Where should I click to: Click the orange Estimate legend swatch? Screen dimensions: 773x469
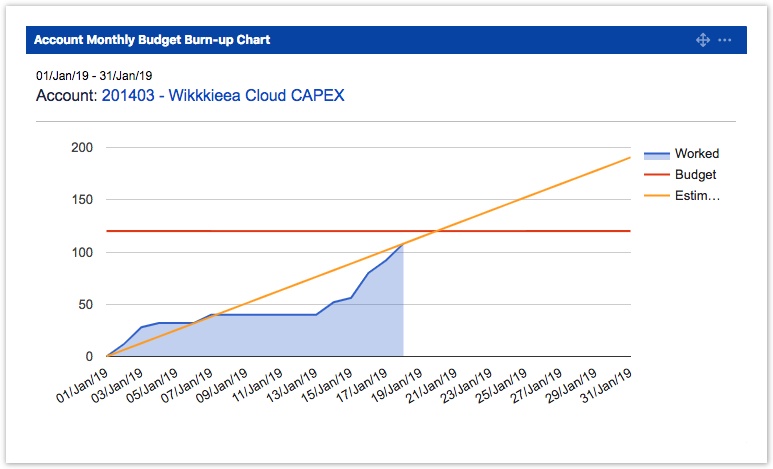(655, 196)
